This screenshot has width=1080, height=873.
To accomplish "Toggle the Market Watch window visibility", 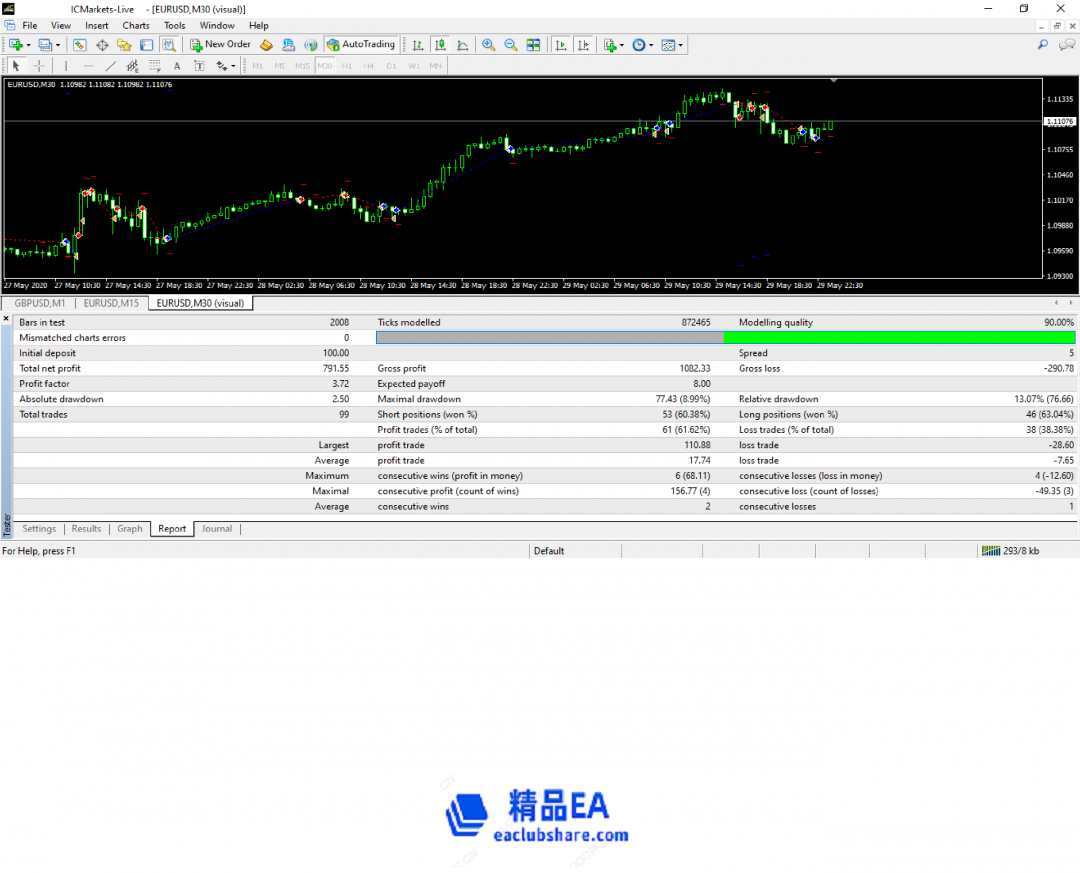I will coord(80,44).
